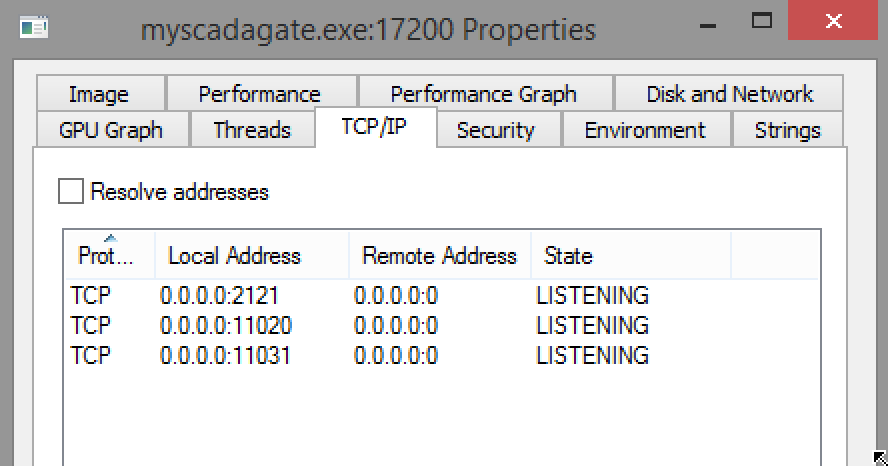Sort connections by State column
Image resolution: width=888 pixels, height=466 pixels.
(x=631, y=255)
